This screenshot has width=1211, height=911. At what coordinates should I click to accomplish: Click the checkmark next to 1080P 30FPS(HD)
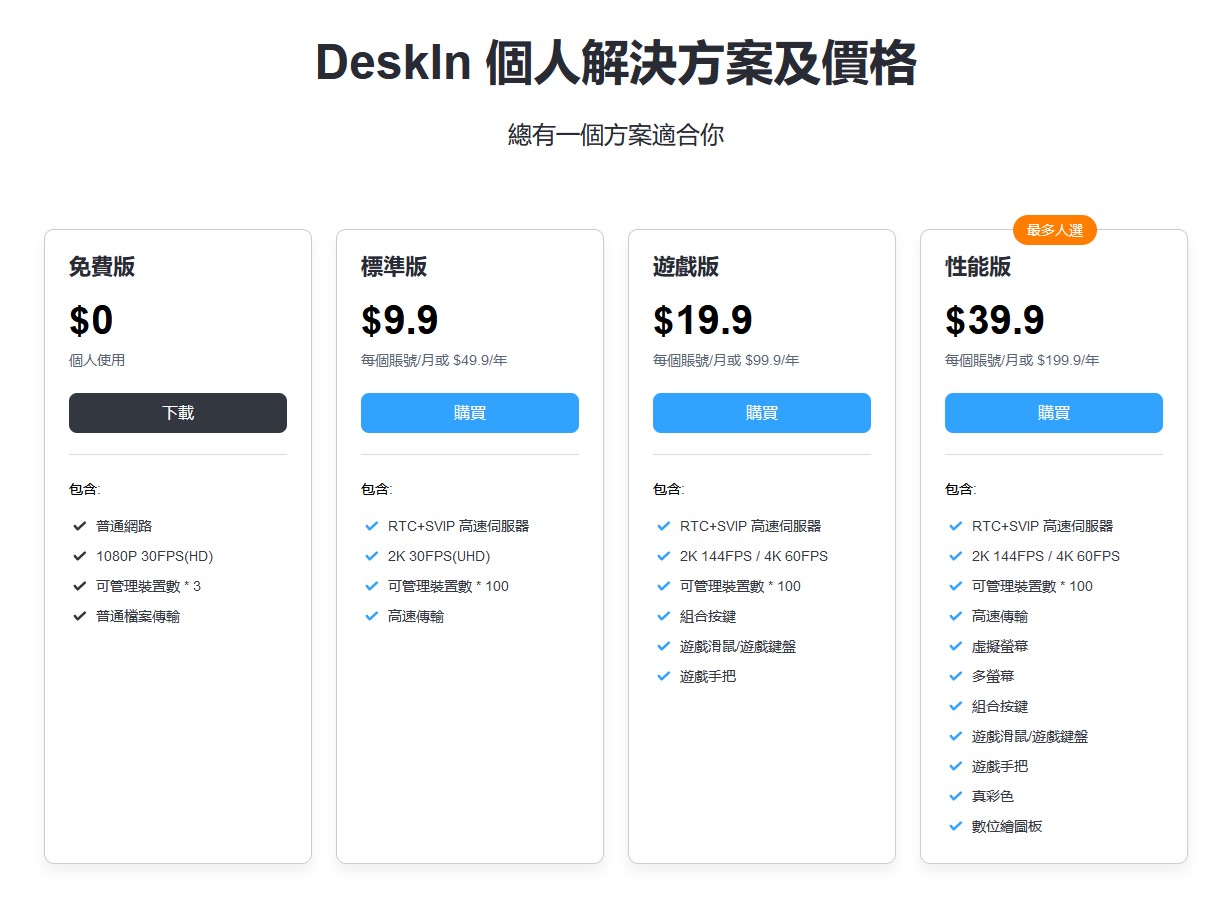(80, 556)
